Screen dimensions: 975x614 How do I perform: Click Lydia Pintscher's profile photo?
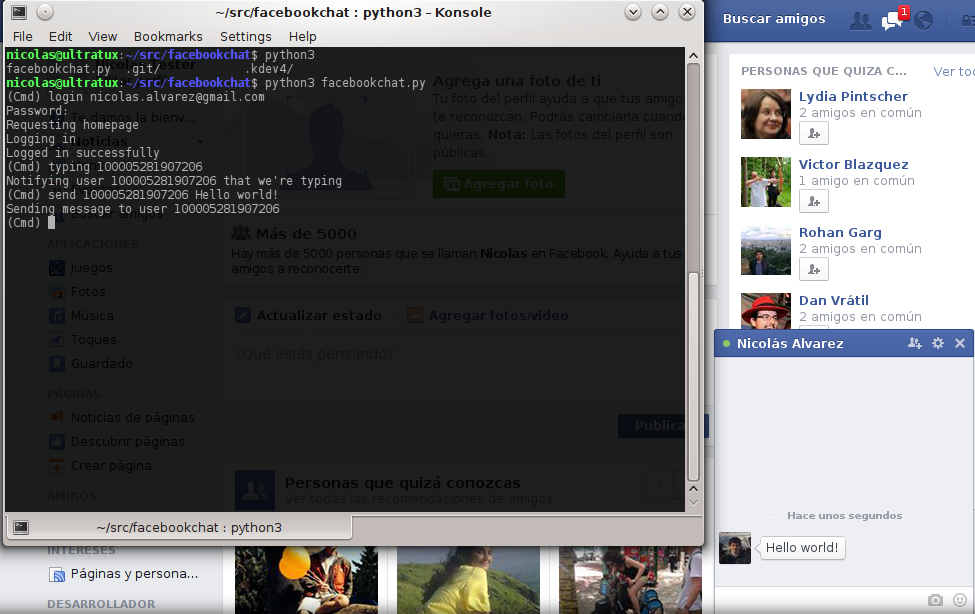coord(765,114)
